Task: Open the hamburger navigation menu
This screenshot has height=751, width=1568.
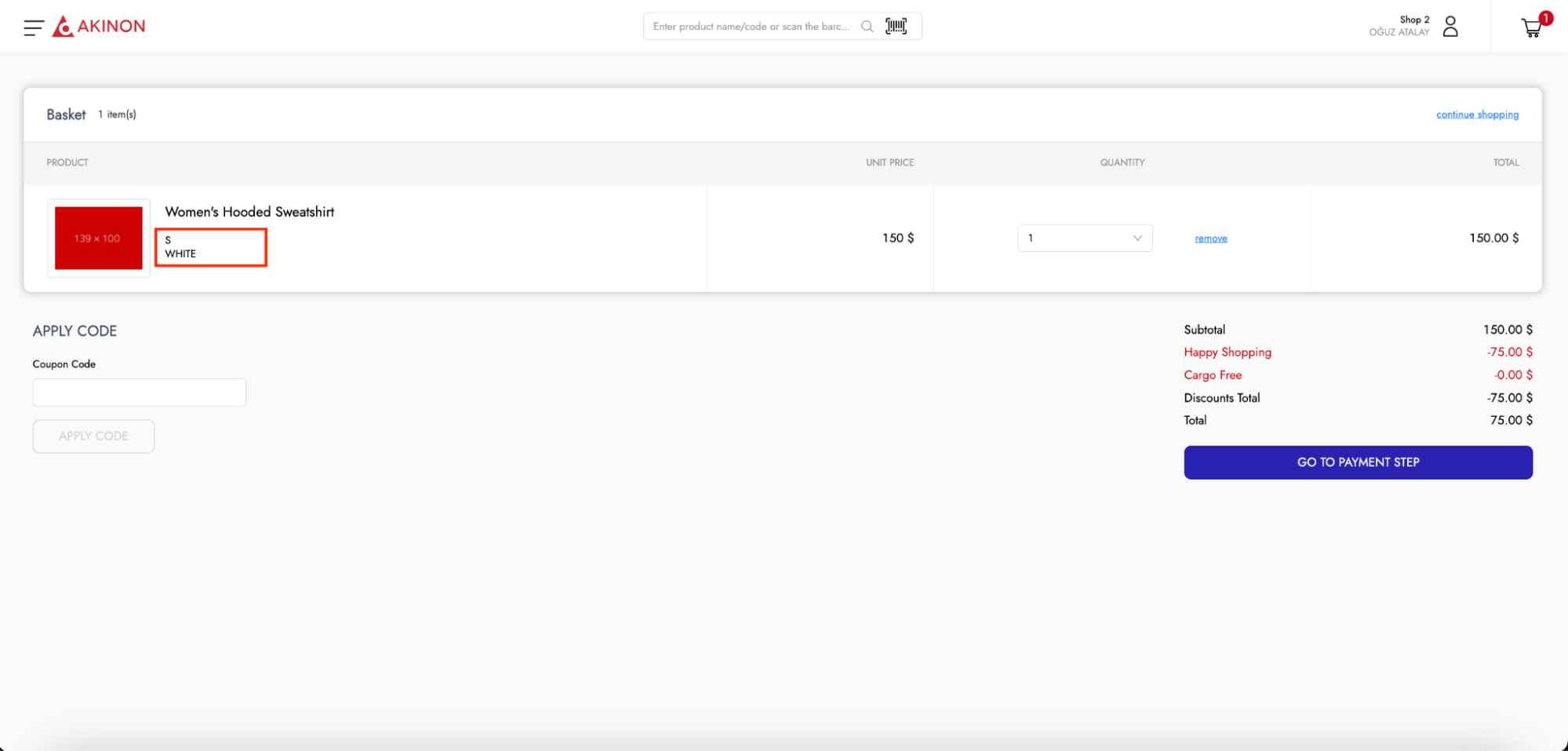Action: pos(33,27)
